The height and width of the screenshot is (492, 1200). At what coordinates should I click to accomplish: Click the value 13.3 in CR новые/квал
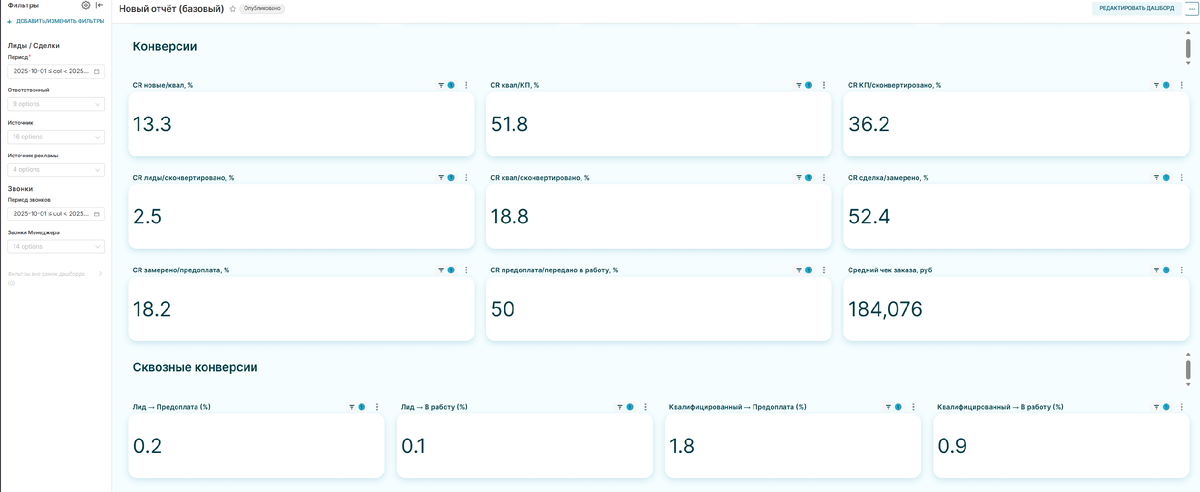tap(152, 125)
